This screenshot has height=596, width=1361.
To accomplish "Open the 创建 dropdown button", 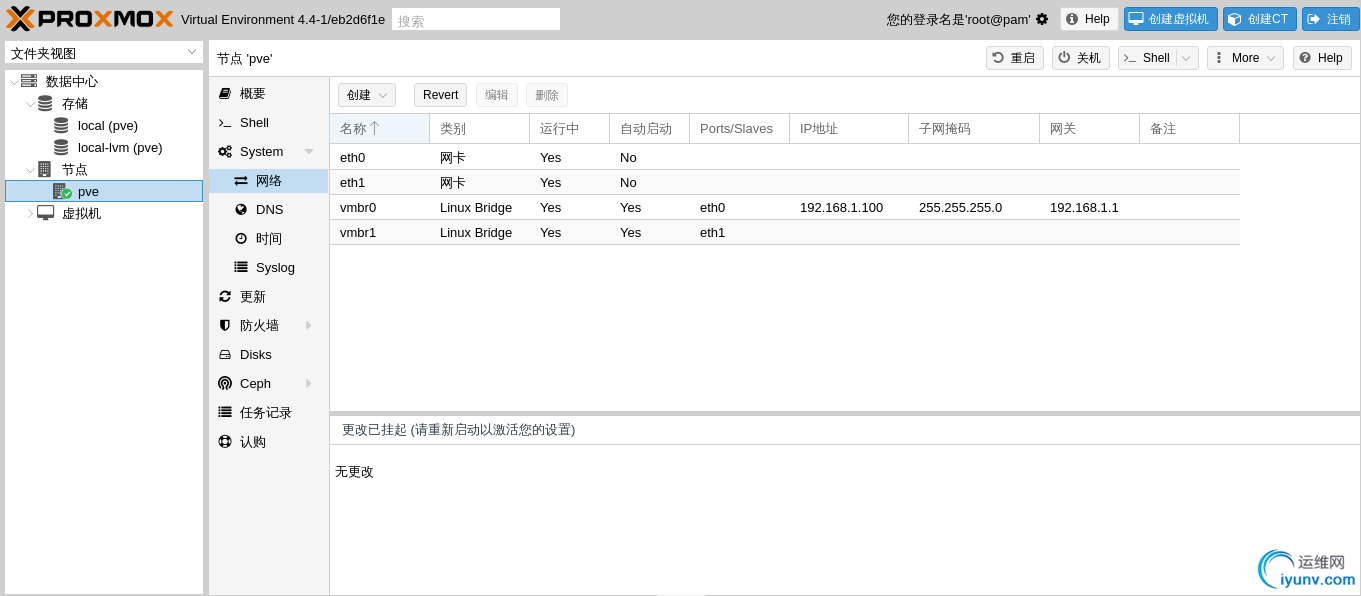I will tap(367, 95).
